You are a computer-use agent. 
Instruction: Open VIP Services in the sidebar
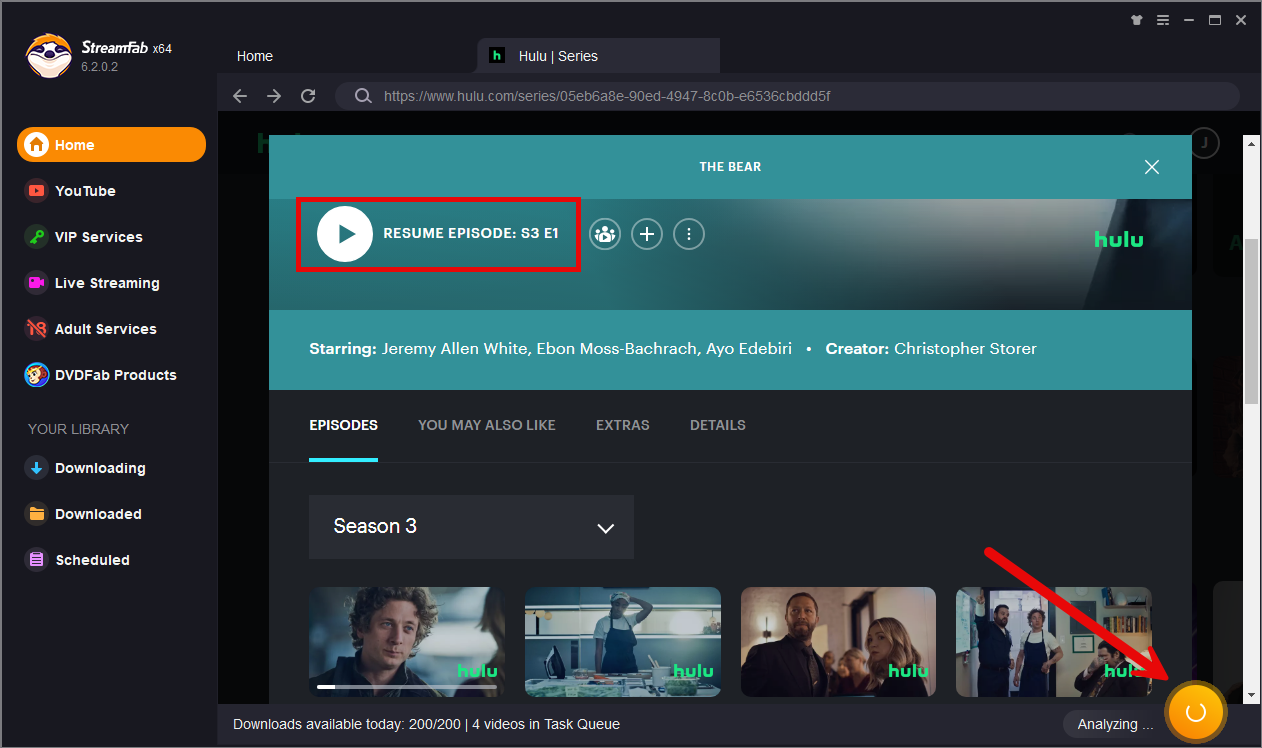98,237
